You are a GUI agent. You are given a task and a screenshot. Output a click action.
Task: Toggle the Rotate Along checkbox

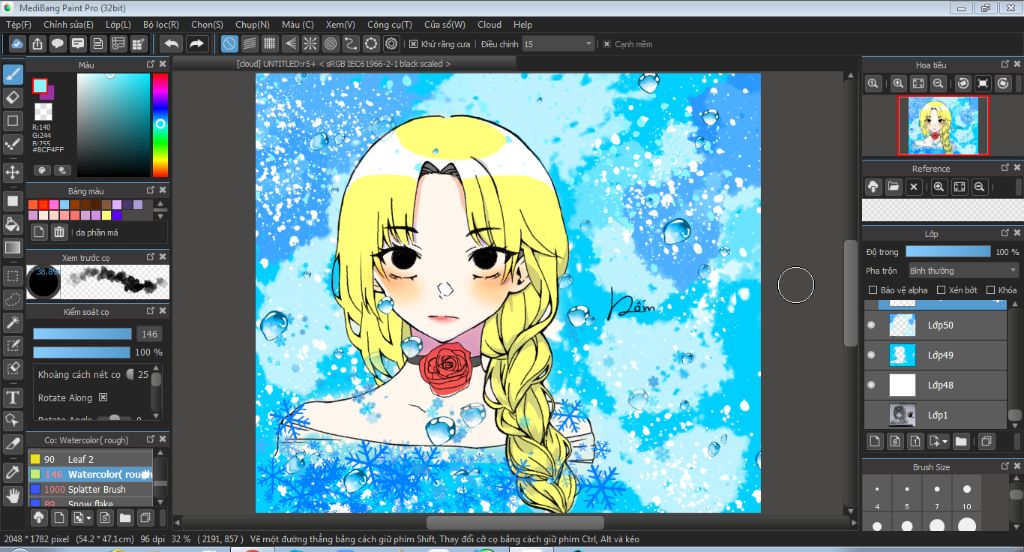point(103,397)
